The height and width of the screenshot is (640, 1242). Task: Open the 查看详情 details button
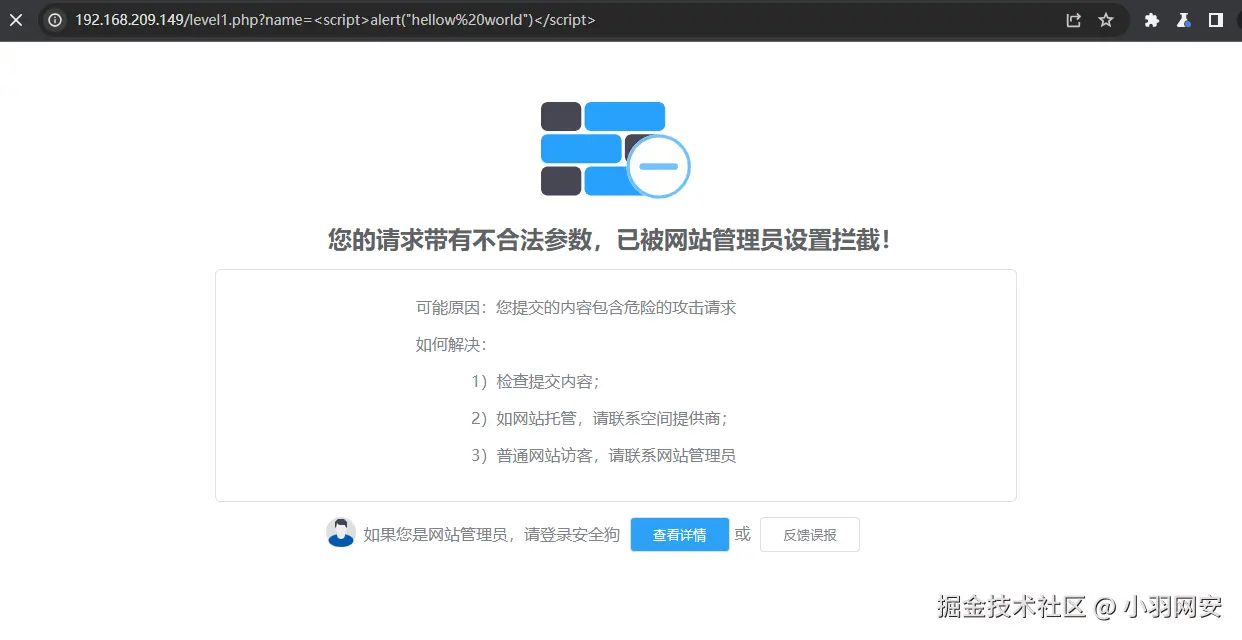[x=679, y=535]
